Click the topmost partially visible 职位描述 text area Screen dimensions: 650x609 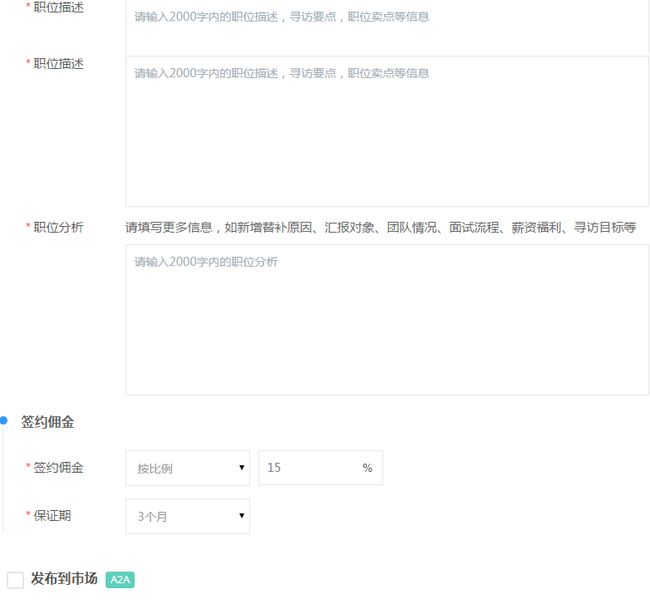click(x=387, y=26)
